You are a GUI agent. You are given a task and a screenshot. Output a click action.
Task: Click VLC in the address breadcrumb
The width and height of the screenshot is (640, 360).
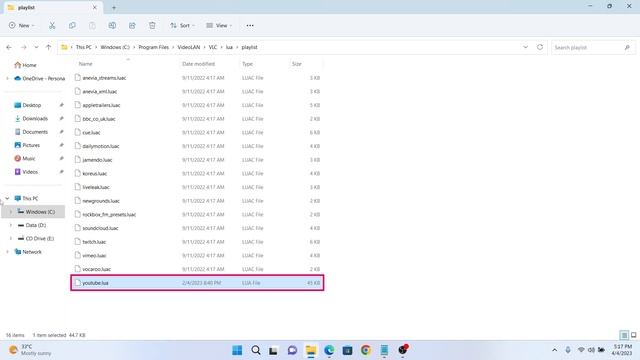click(213, 47)
